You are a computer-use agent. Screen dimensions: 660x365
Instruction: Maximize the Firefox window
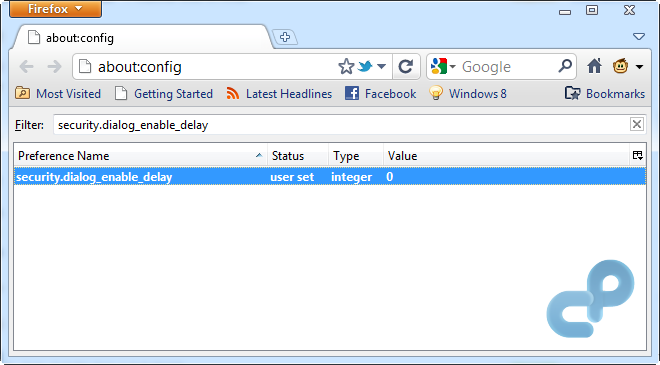pyautogui.click(x=592, y=10)
